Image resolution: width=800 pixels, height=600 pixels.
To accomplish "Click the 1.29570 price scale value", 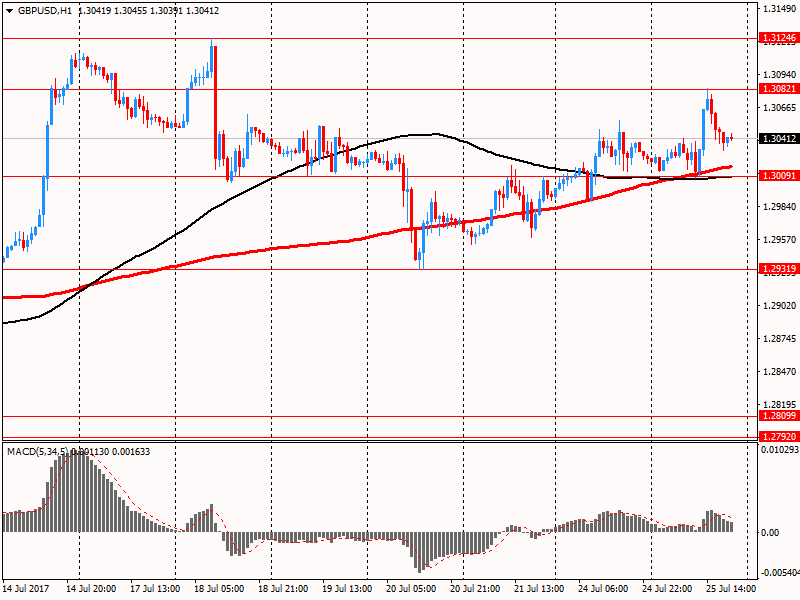I will (x=780, y=239).
